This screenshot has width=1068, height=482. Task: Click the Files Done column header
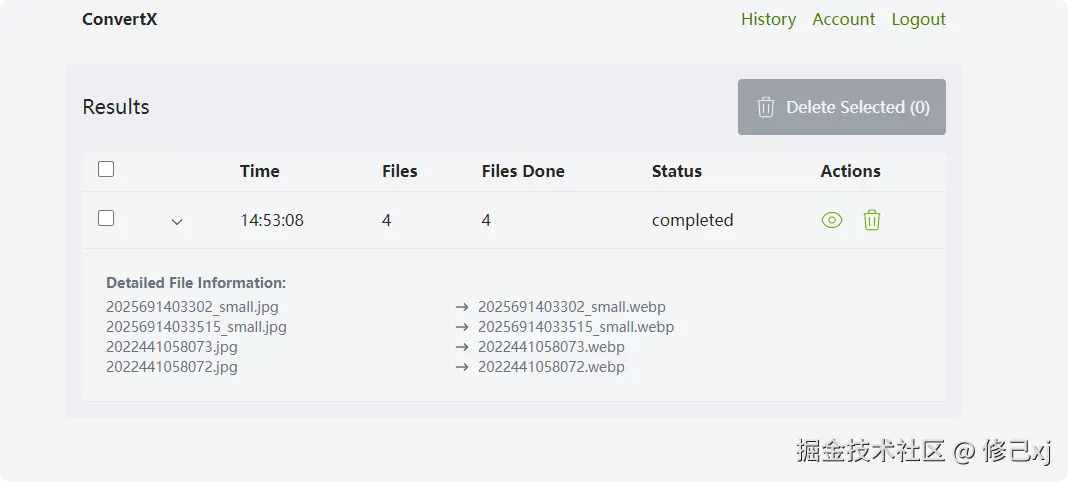pyautogui.click(x=523, y=171)
